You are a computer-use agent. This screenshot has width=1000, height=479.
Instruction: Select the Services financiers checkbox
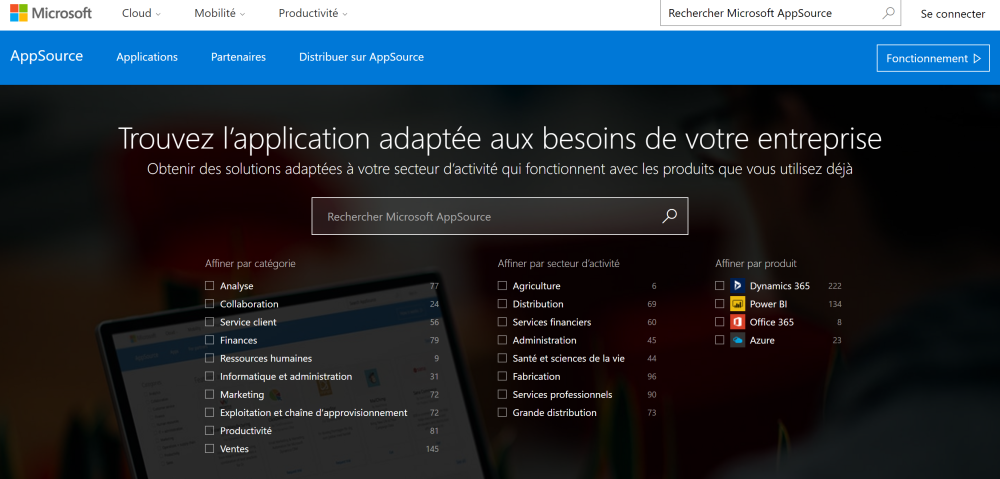[502, 322]
